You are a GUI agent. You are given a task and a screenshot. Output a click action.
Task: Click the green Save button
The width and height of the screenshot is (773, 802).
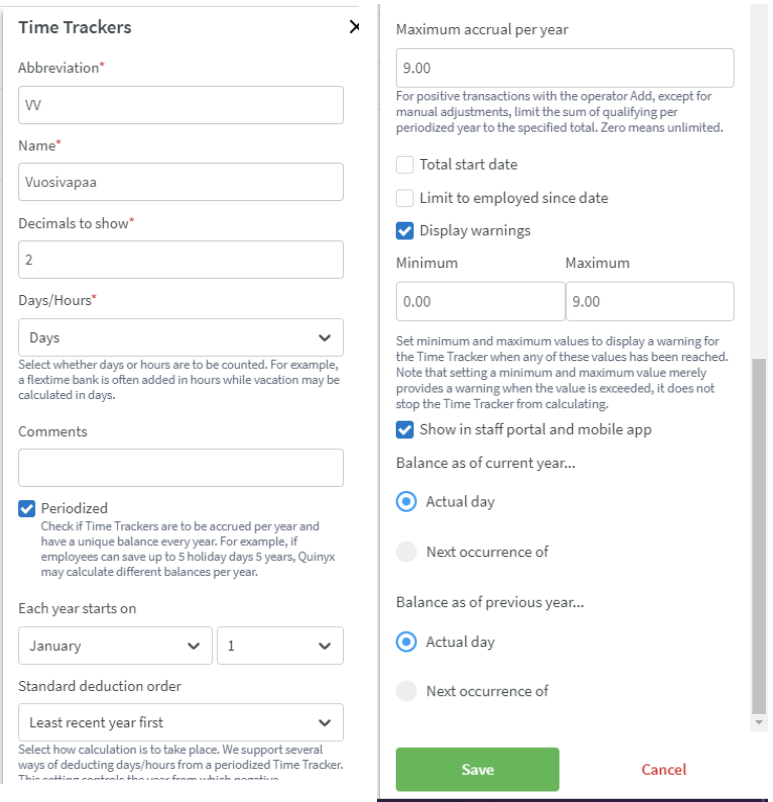(477, 769)
